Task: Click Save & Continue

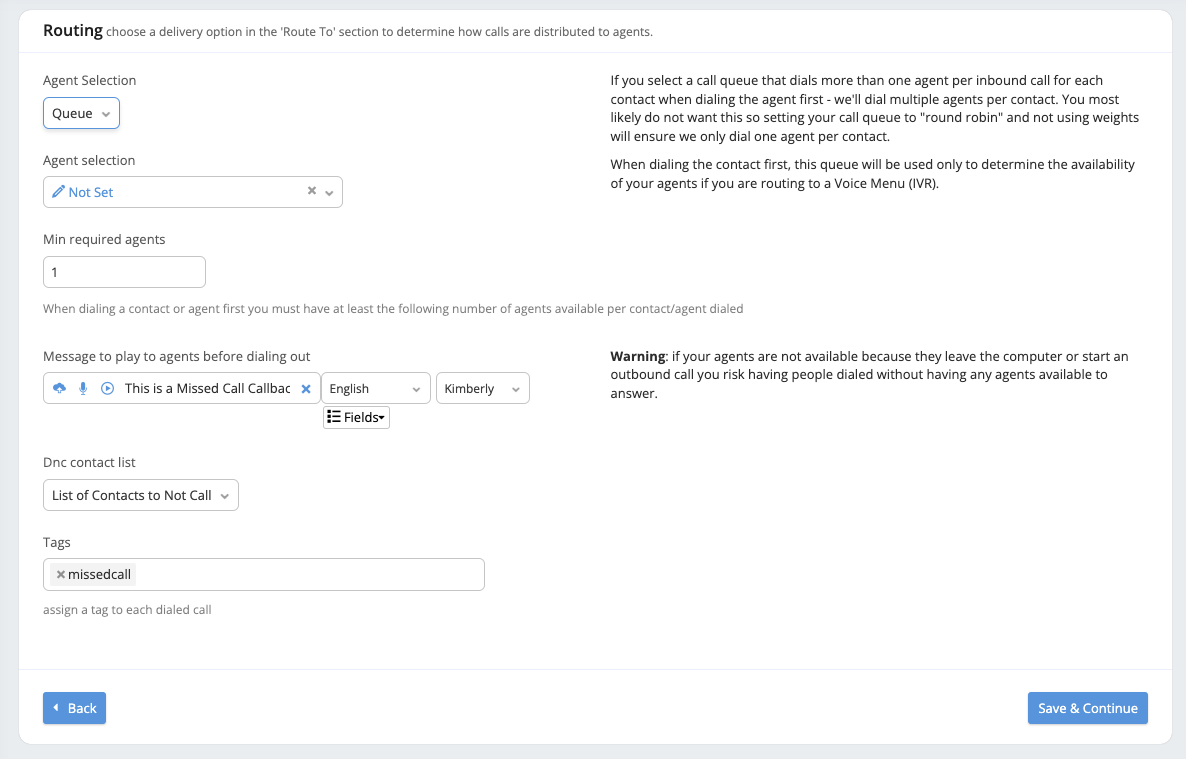Action: point(1088,708)
